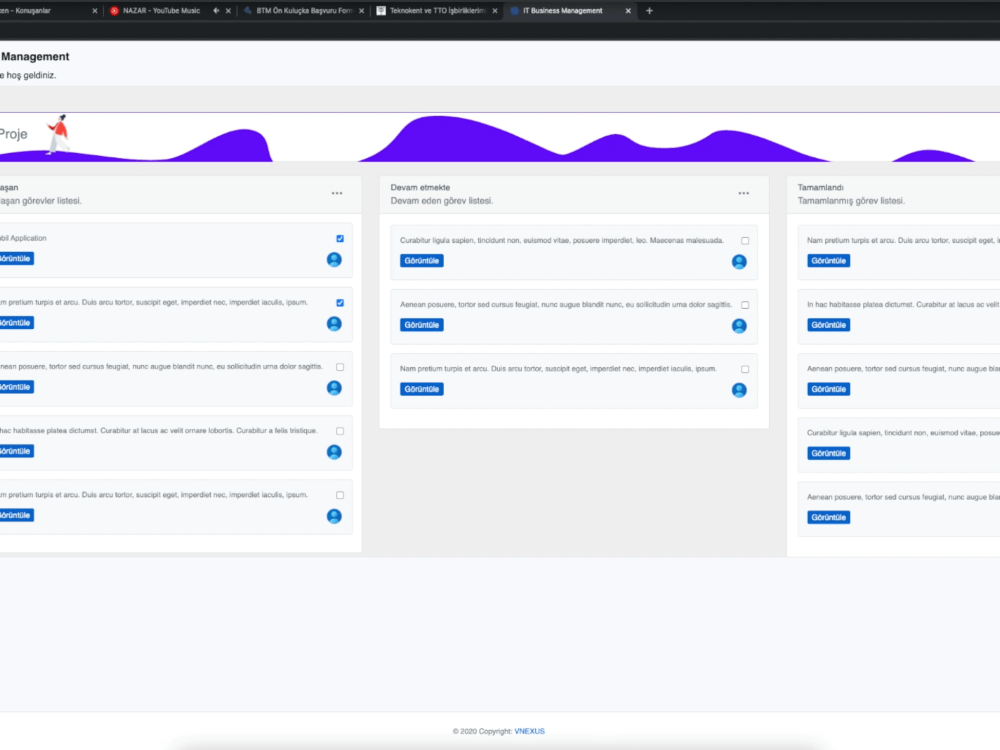
Task: Click the '© 2020 Copyright:' footer text
Action: point(482,732)
